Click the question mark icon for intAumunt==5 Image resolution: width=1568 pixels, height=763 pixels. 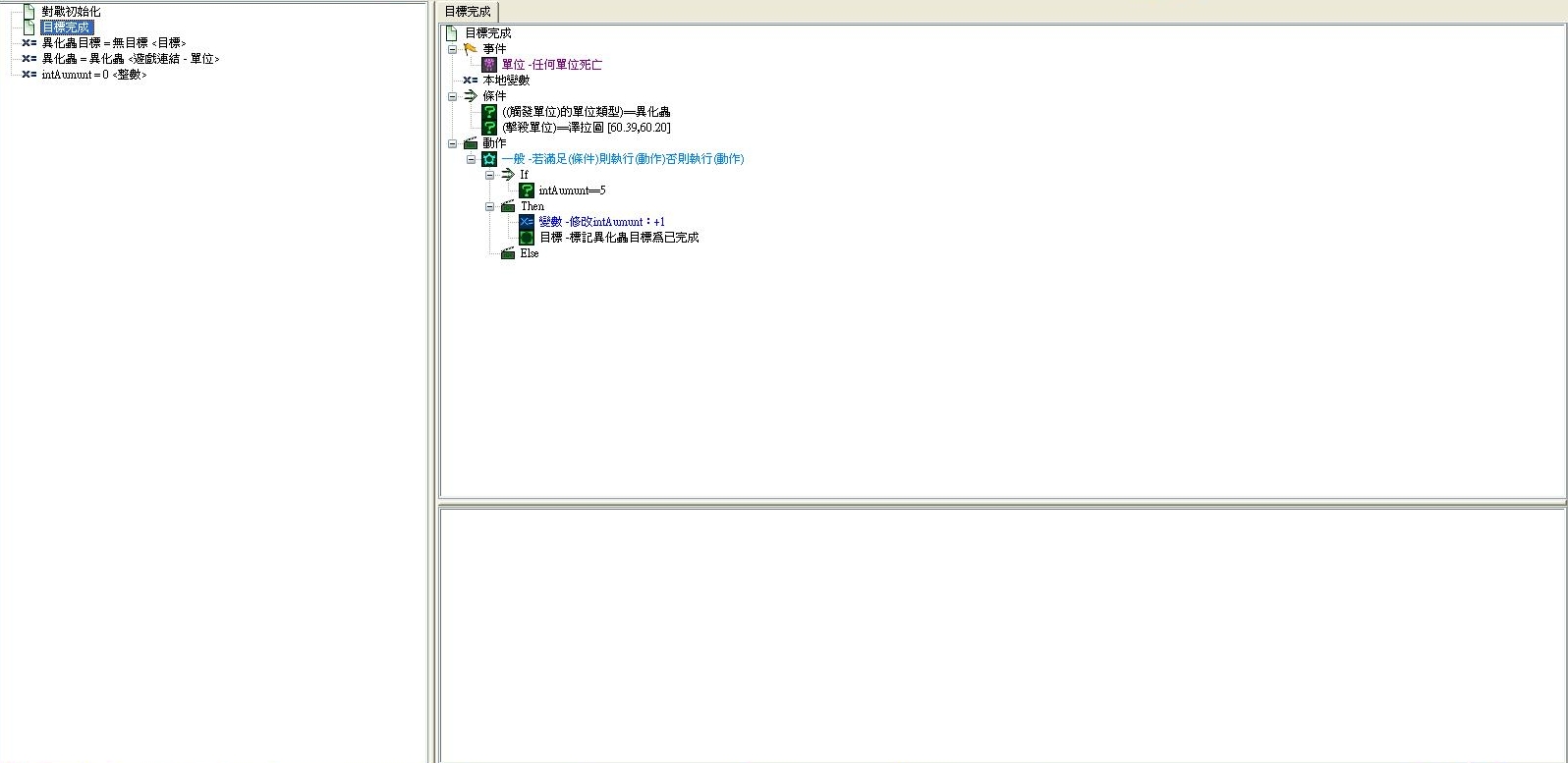click(527, 191)
